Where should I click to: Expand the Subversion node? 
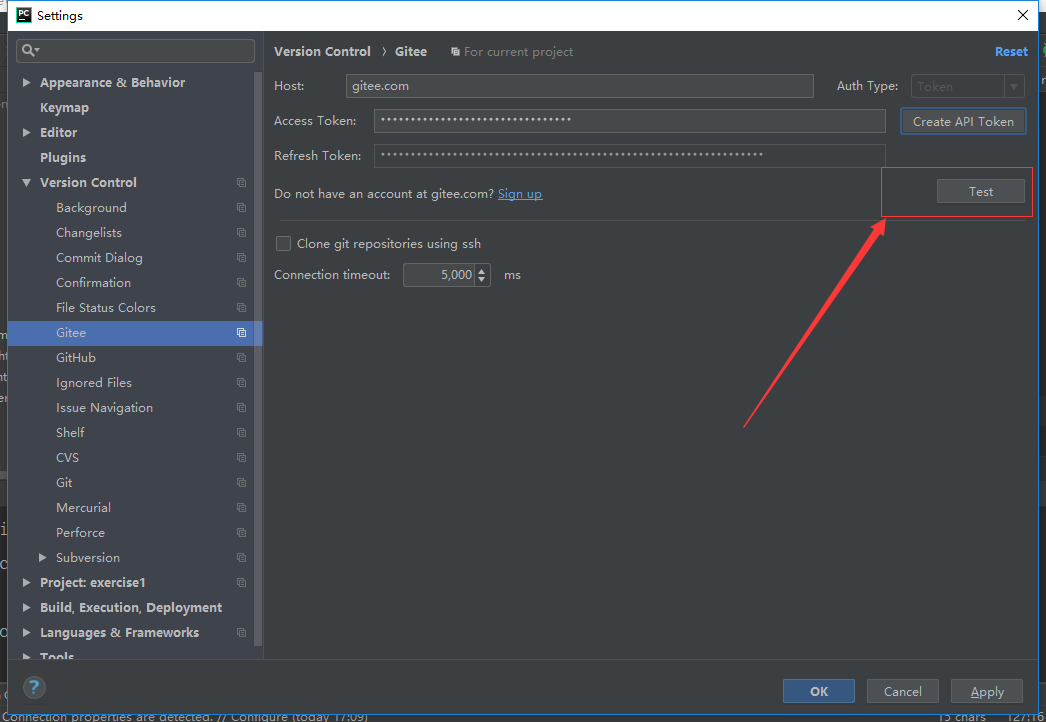43,558
